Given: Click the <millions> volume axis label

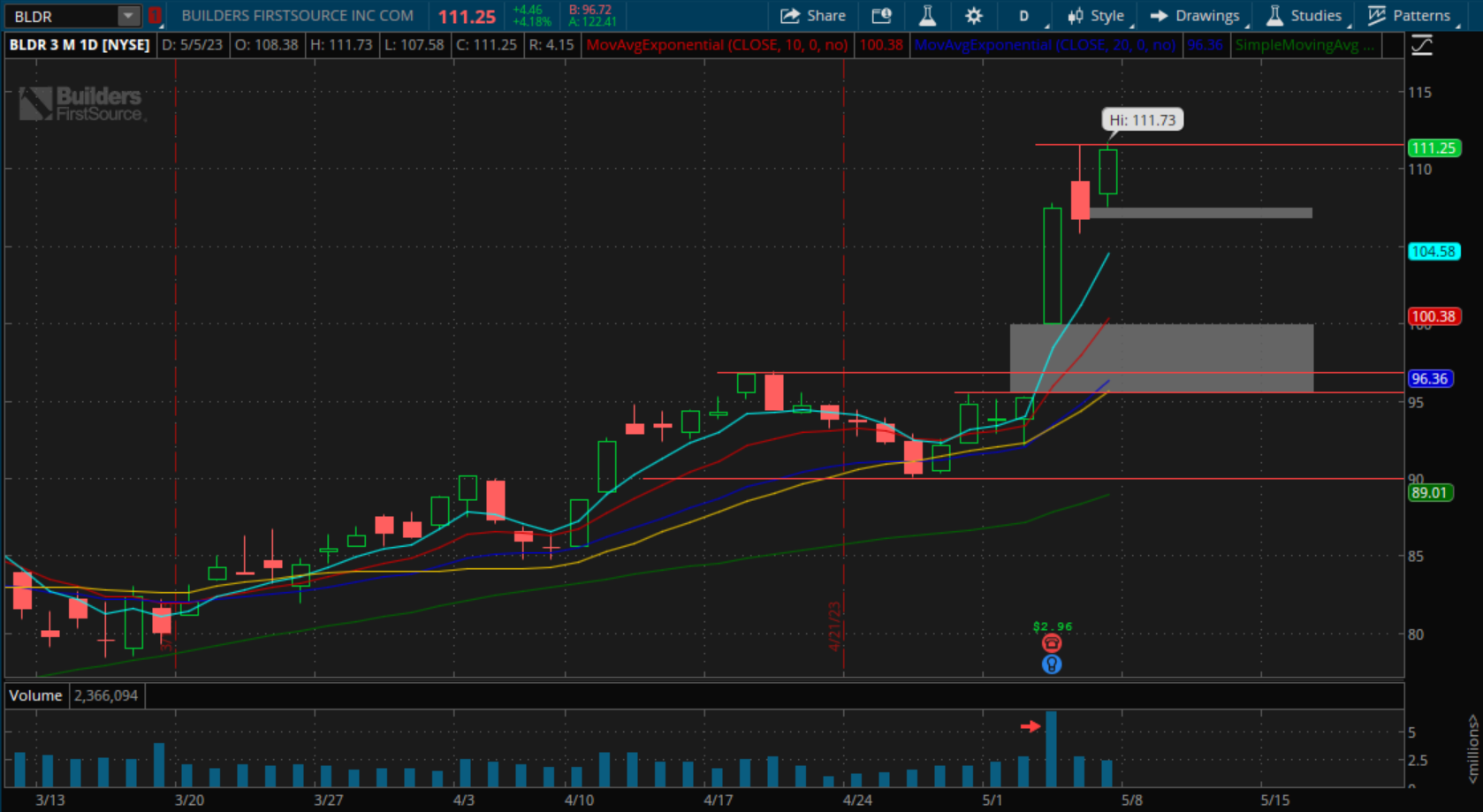Looking at the screenshot, I should (1472, 749).
